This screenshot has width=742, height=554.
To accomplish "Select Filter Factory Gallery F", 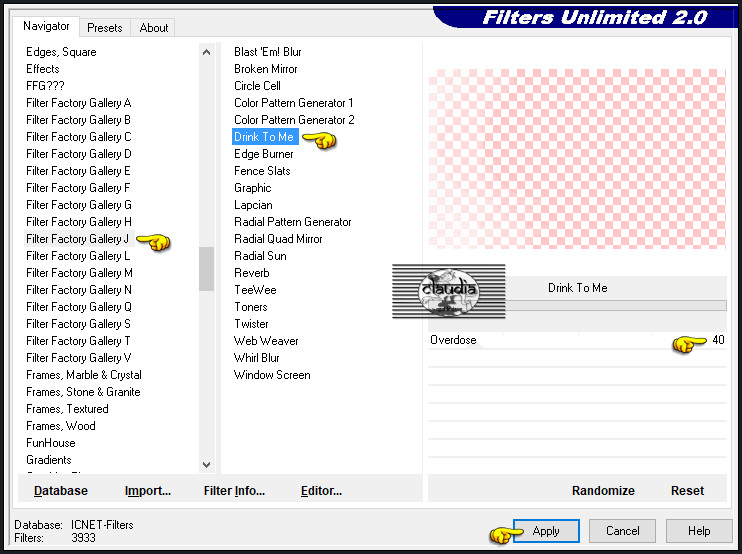I will click(78, 188).
